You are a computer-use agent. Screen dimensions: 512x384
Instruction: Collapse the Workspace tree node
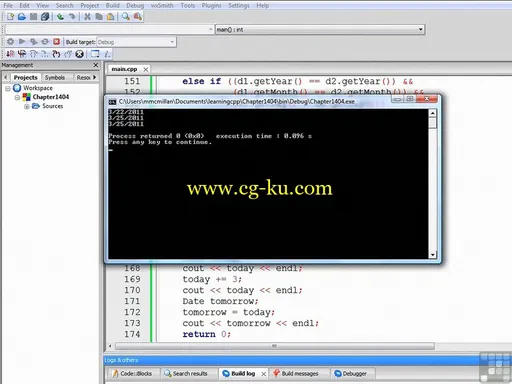pyautogui.click(x=8, y=88)
